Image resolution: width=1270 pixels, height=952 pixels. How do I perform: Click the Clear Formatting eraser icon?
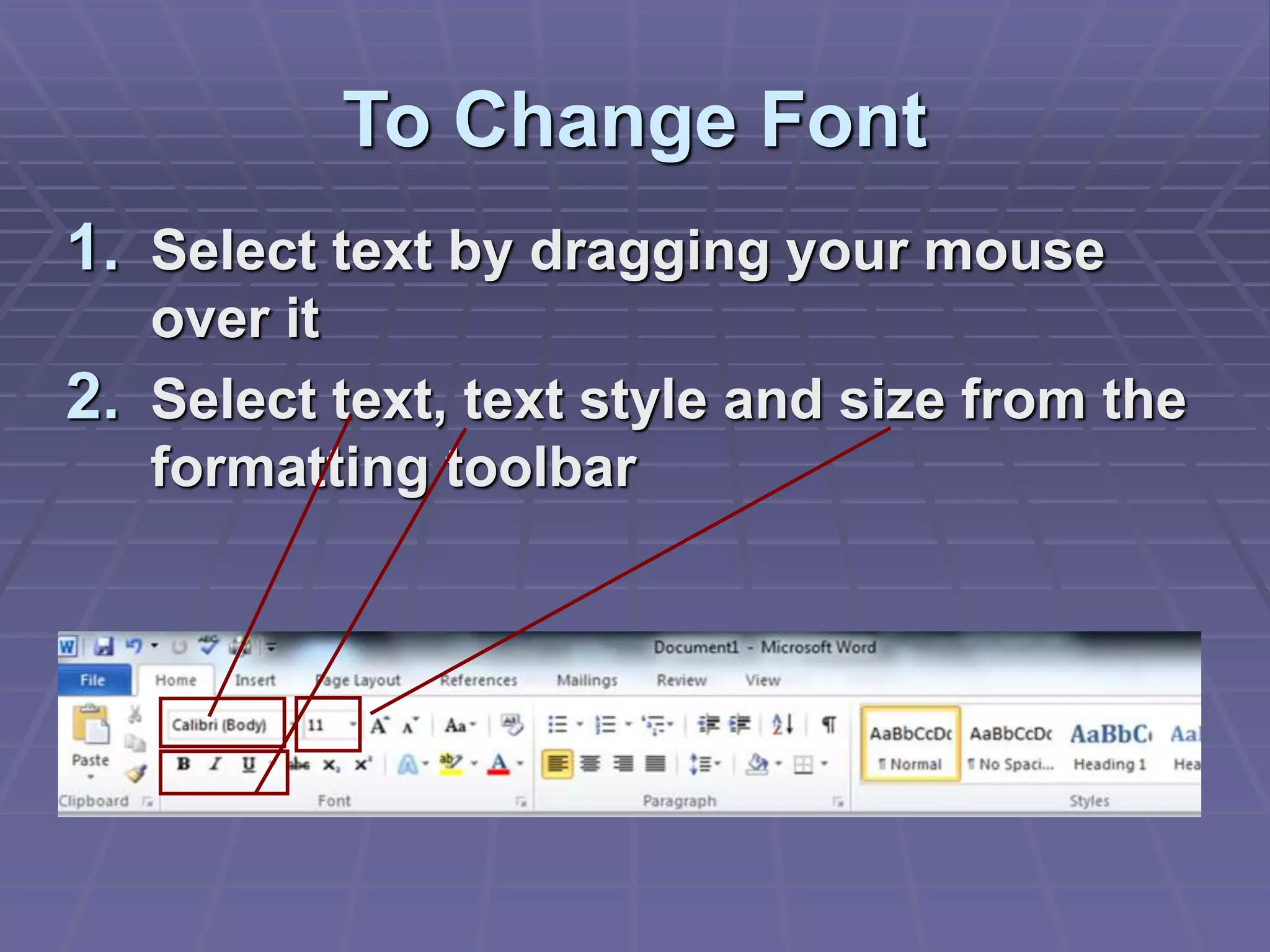coord(512,724)
